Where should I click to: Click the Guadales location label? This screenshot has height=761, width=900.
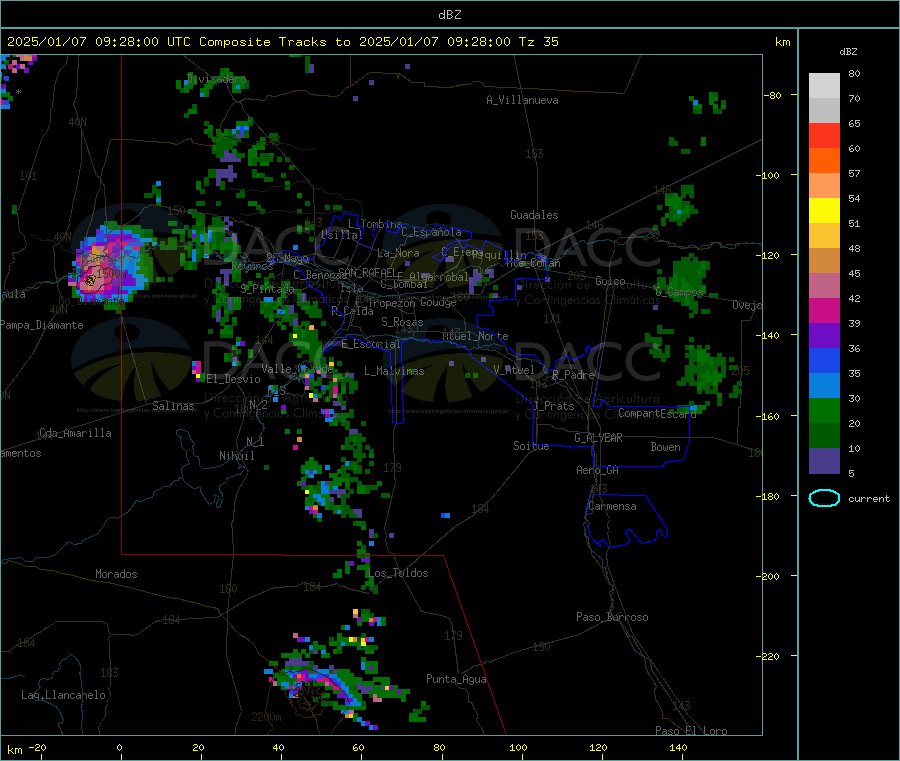coord(534,215)
